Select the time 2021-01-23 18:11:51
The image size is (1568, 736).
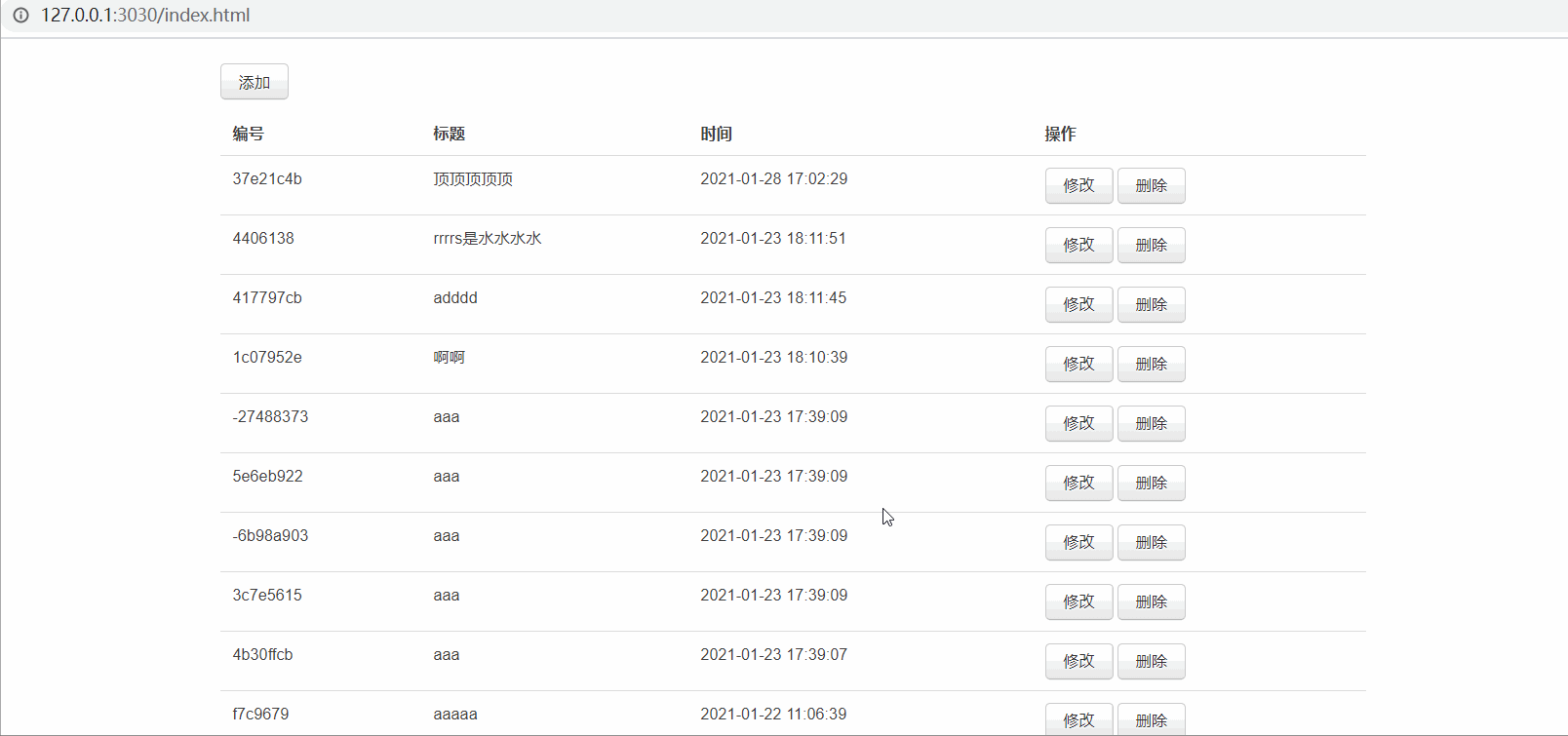(773, 239)
